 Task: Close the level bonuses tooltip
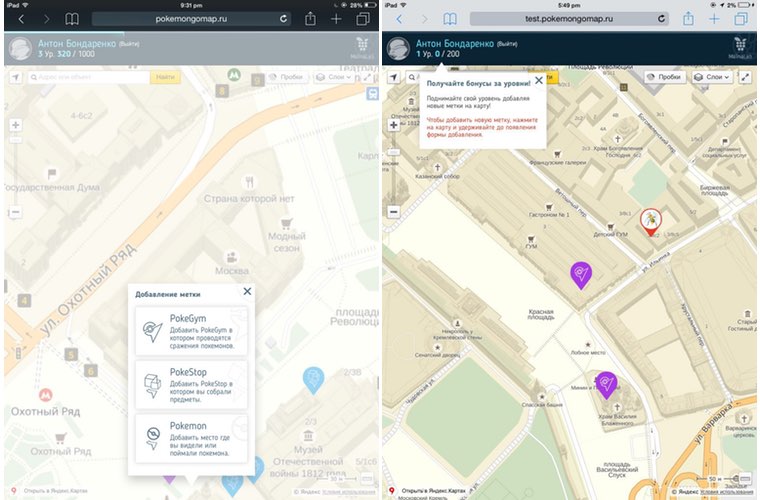click(x=539, y=80)
